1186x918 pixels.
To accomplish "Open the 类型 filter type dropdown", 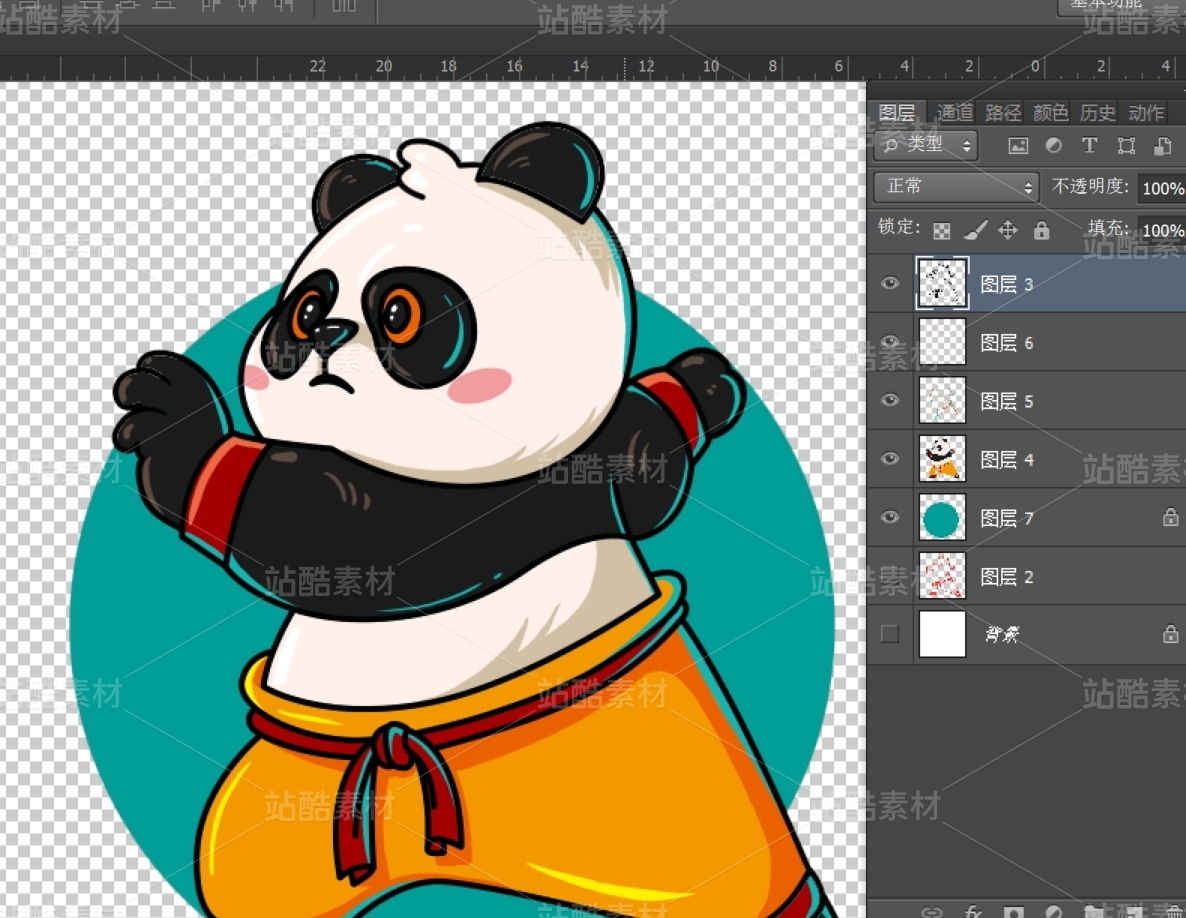I will tap(926, 145).
